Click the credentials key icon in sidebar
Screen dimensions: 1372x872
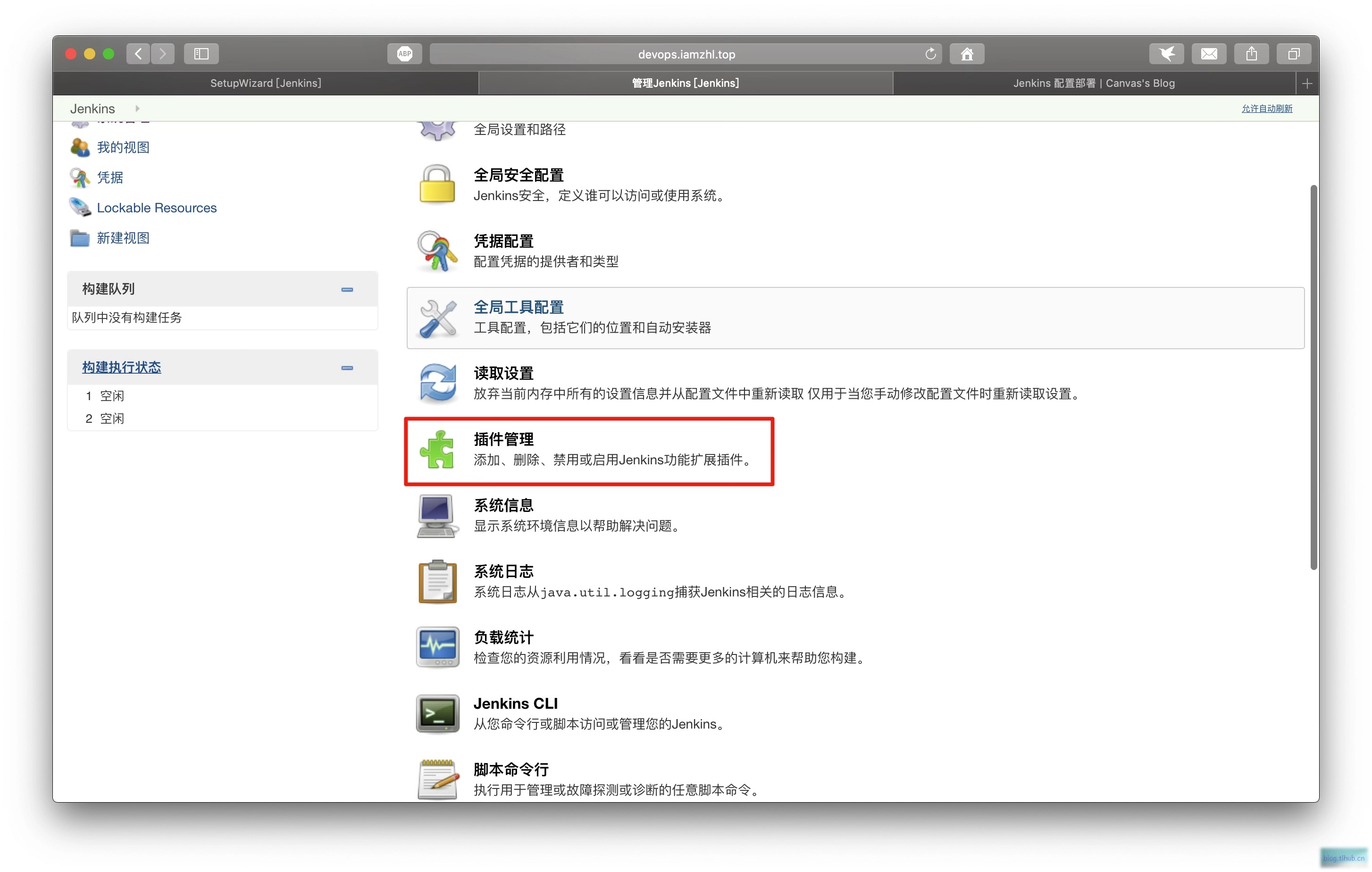pos(80,177)
